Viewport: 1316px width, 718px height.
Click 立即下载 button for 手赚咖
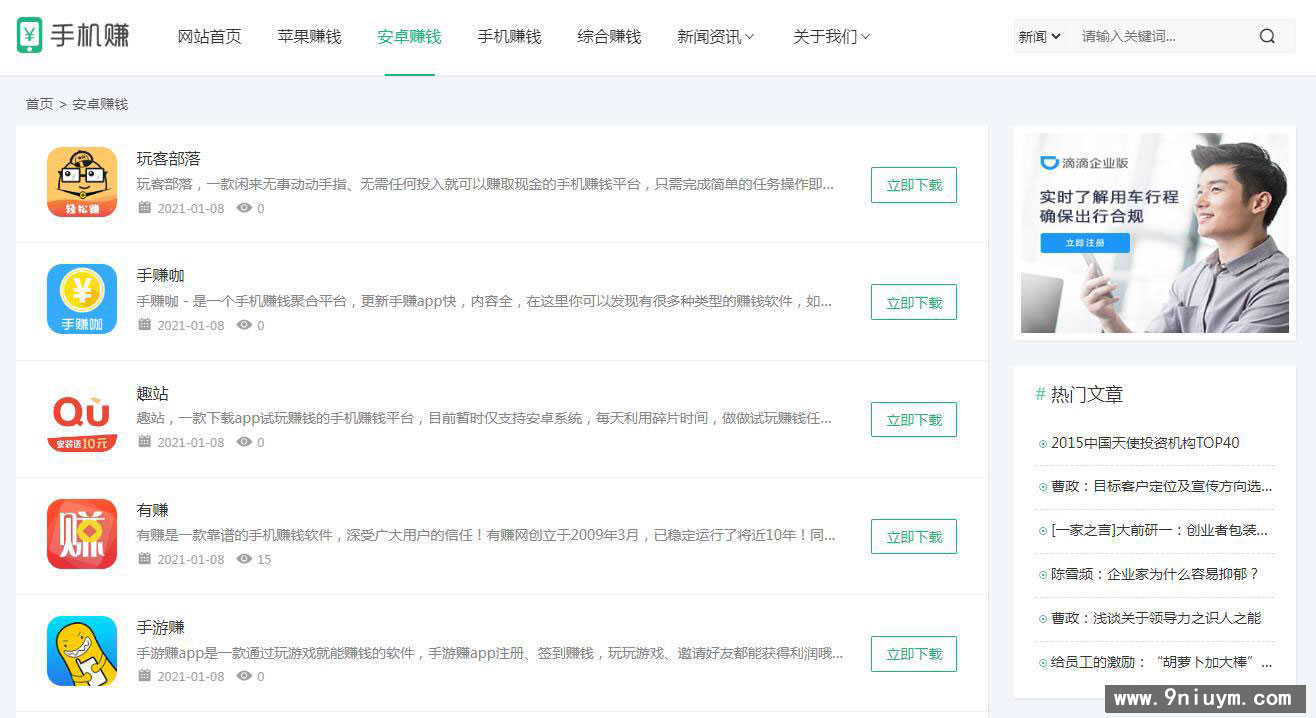(913, 302)
